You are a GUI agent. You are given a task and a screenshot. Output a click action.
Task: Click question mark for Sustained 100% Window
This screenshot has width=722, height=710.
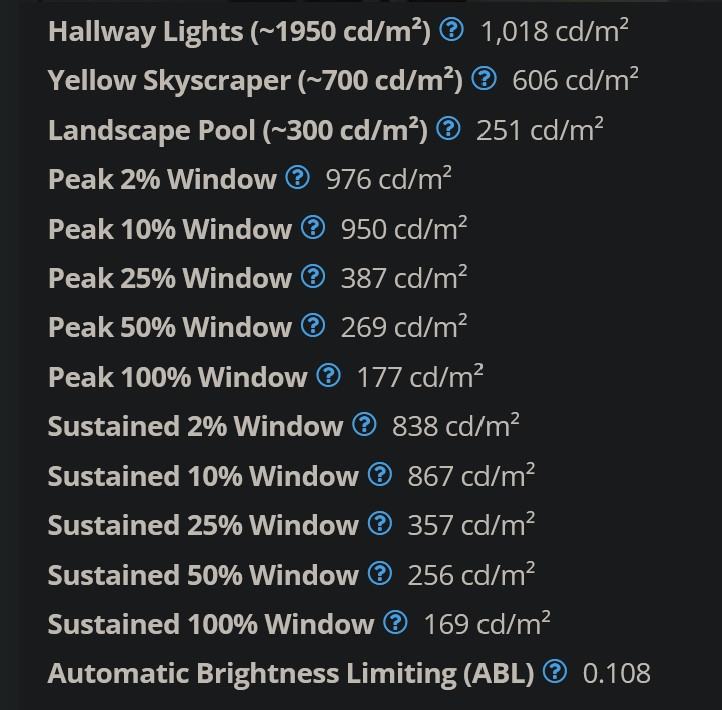coord(396,623)
